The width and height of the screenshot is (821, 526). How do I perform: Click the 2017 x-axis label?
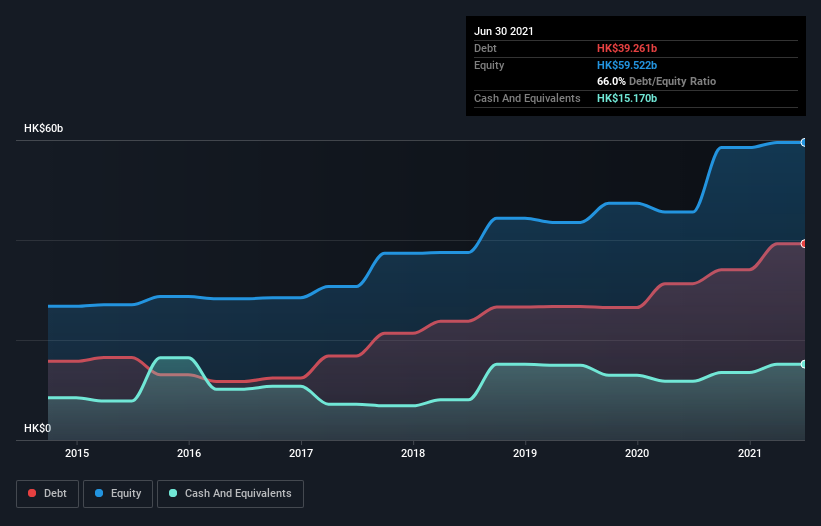[x=301, y=453]
